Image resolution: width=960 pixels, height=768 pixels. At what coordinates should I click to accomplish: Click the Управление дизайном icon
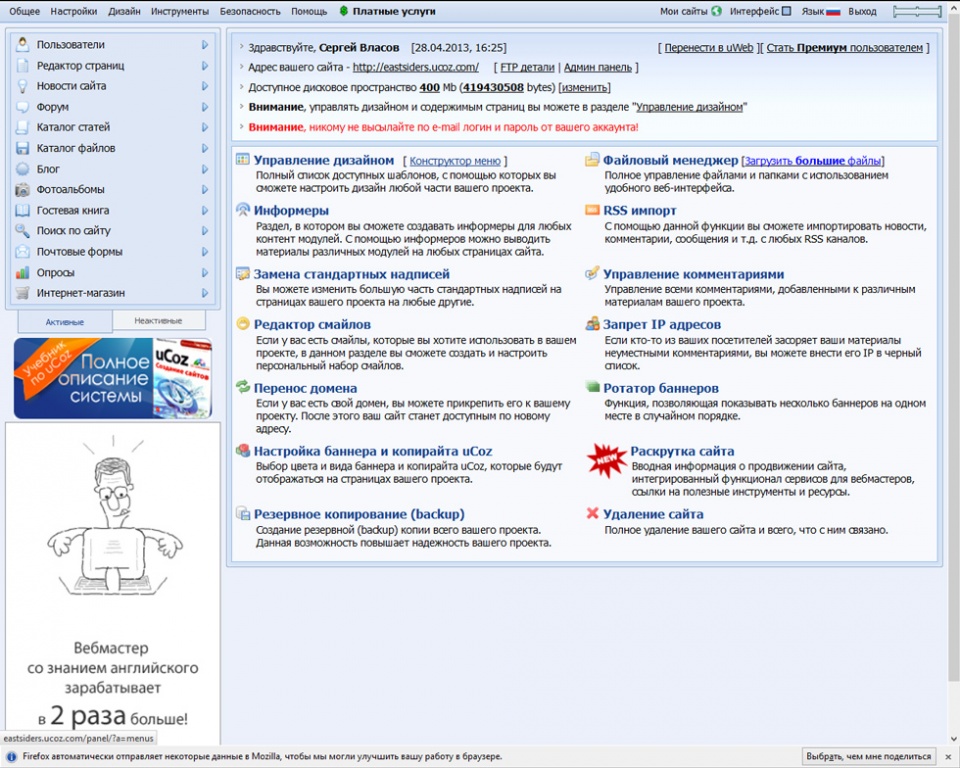[x=243, y=160]
